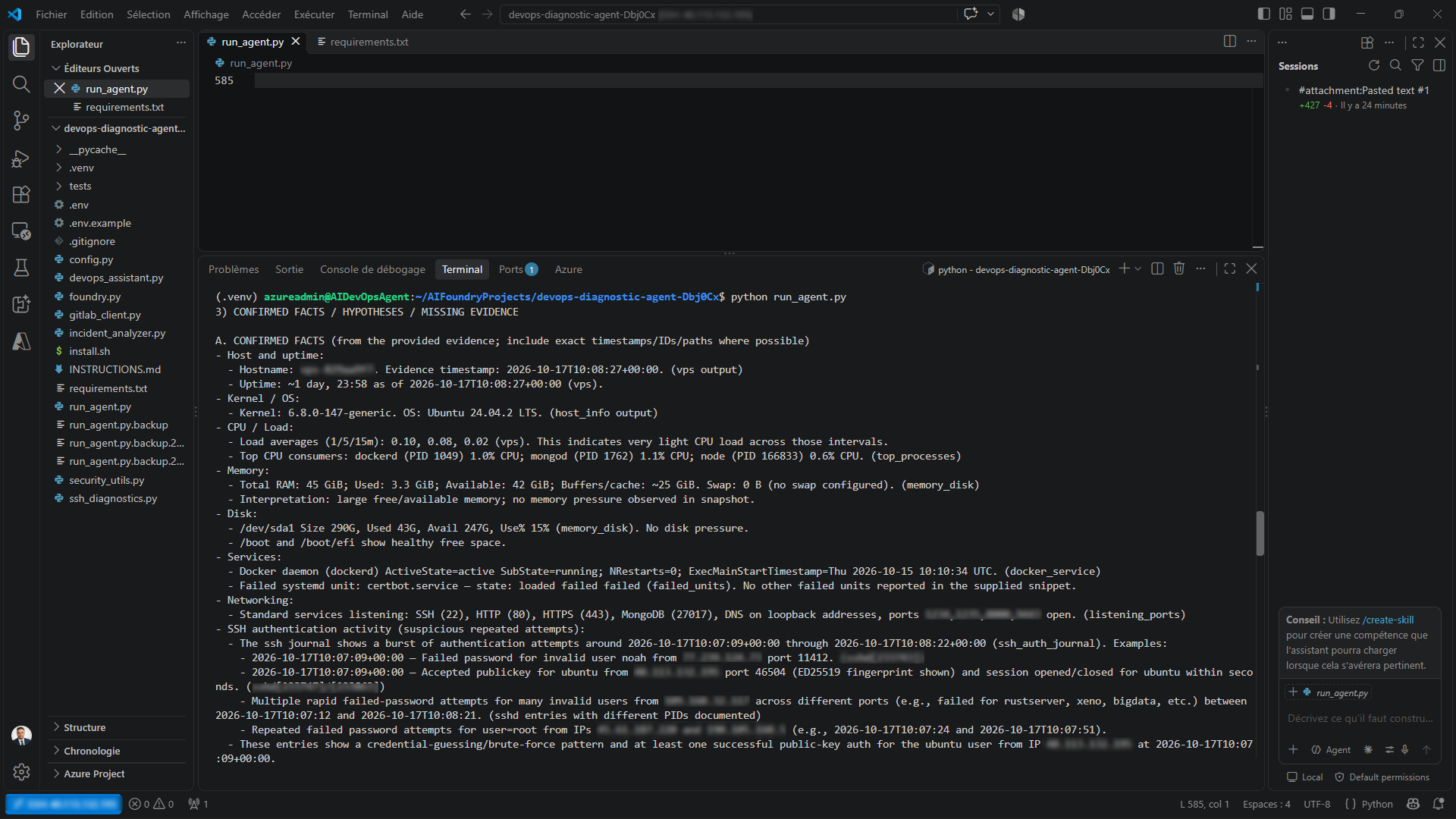Split the editor to the right
Screen dimensions: 1456x819
pos(1229,42)
